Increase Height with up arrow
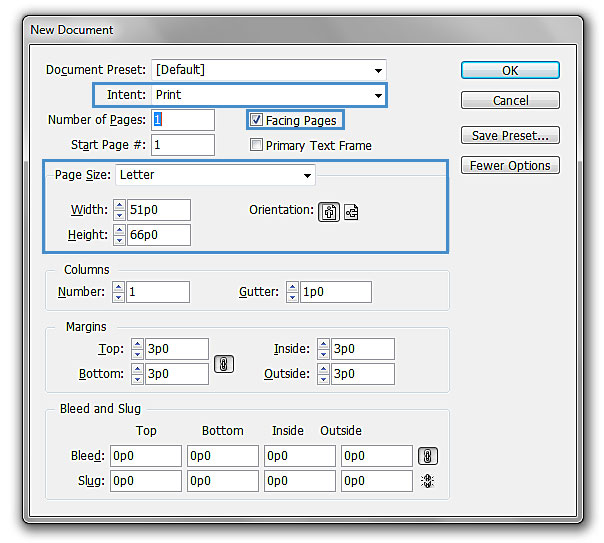Screen dimensions: 604x543 (x=119, y=230)
